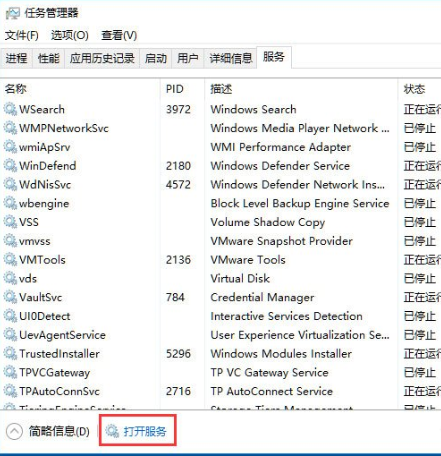441x456 pixels.
Task: Select the WdNisSvc service name
Action: (45, 184)
